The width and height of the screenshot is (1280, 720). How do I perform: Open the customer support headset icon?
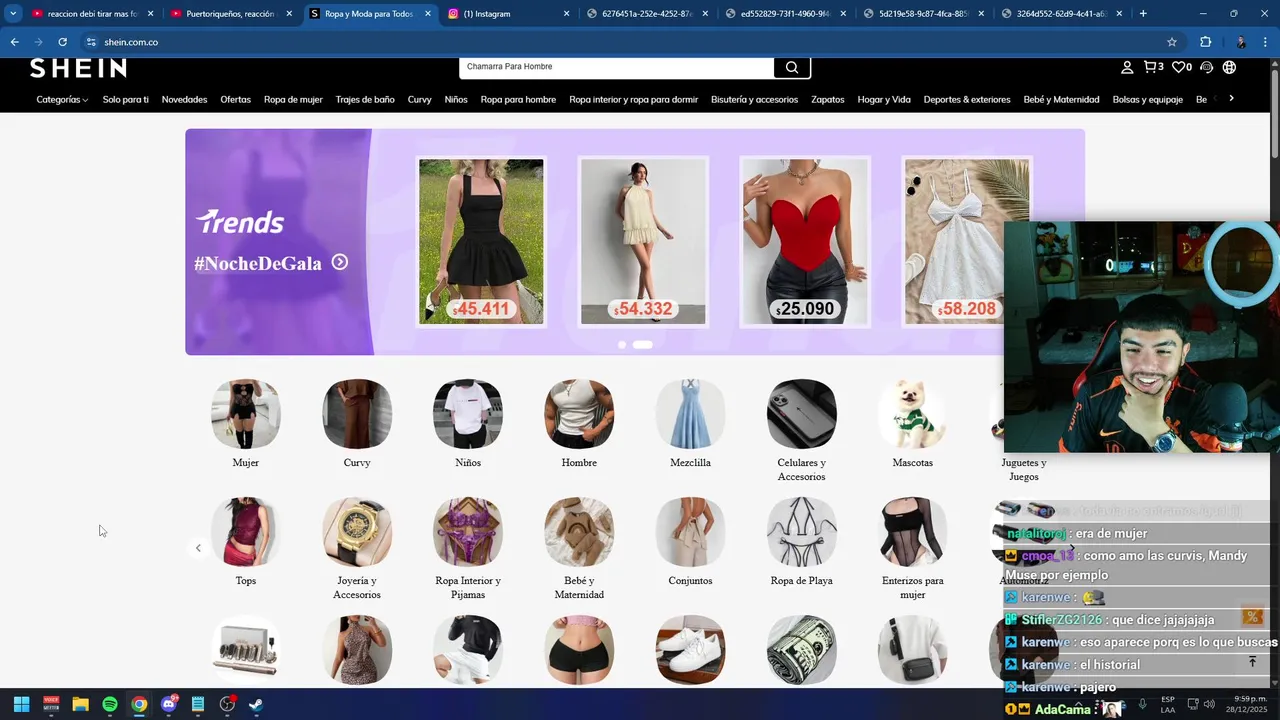point(1206,67)
